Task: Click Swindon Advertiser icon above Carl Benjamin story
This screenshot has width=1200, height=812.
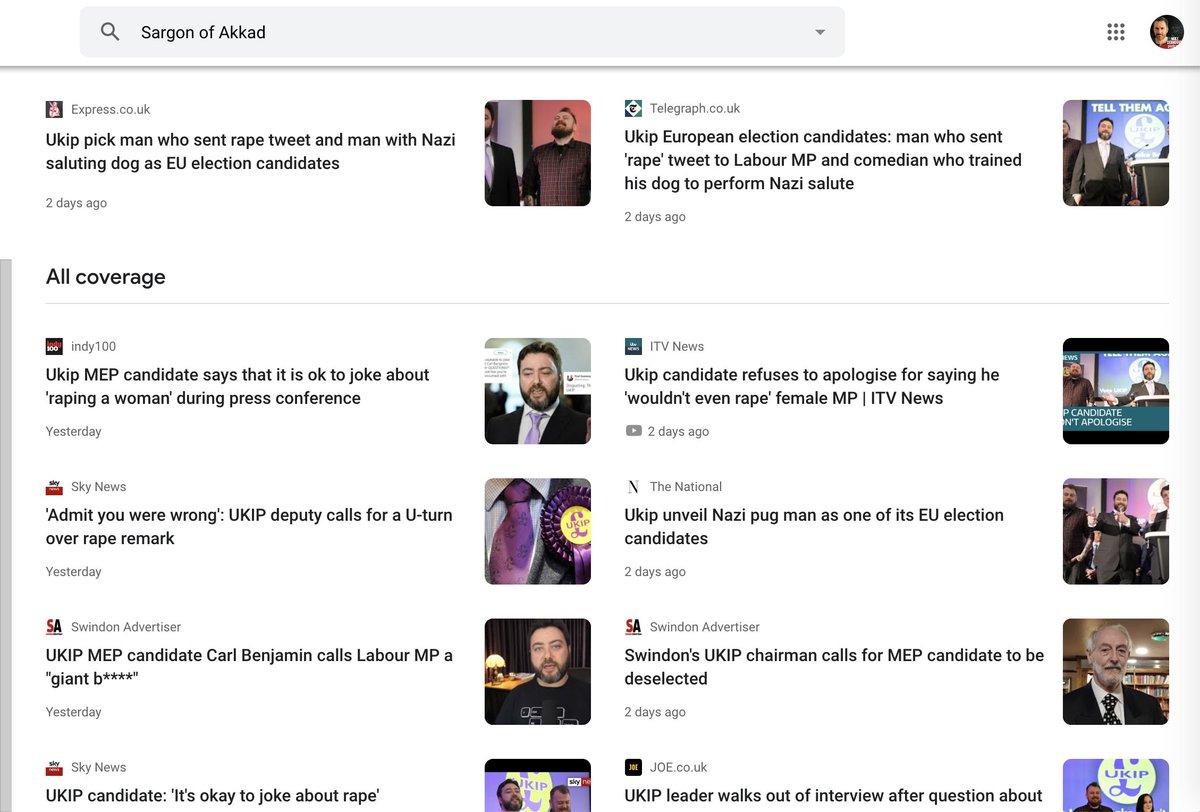Action: click(54, 627)
